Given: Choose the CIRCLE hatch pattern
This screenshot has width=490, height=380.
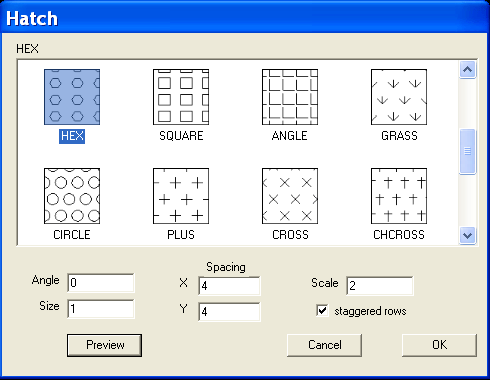Looking at the screenshot, I should click(x=72, y=196).
